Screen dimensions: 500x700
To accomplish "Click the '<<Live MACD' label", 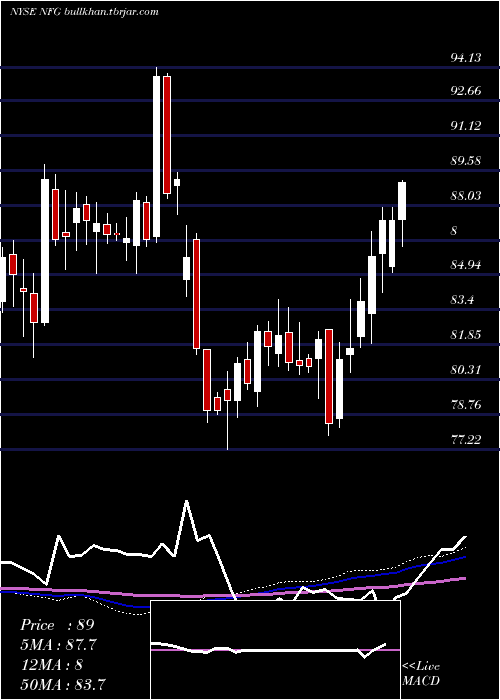I will pos(421,673).
